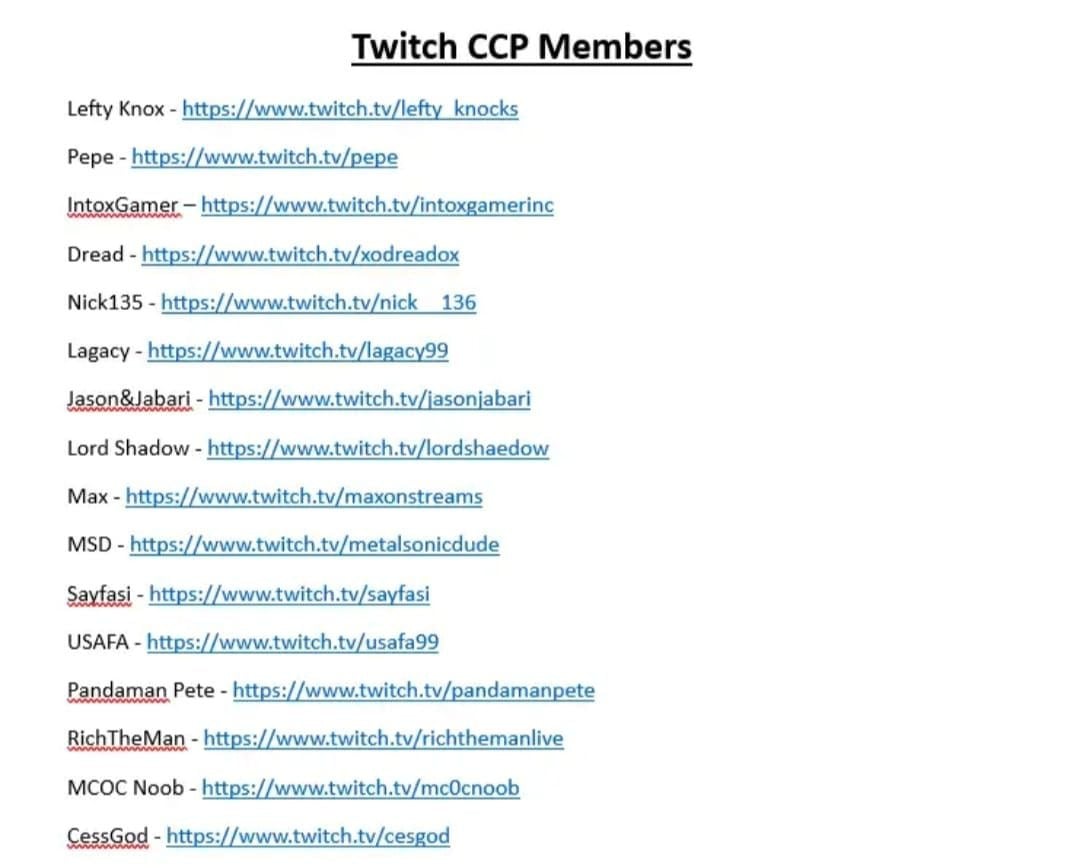Click the pandamanpete Twitch link
The image size is (1080, 868).
(413, 690)
